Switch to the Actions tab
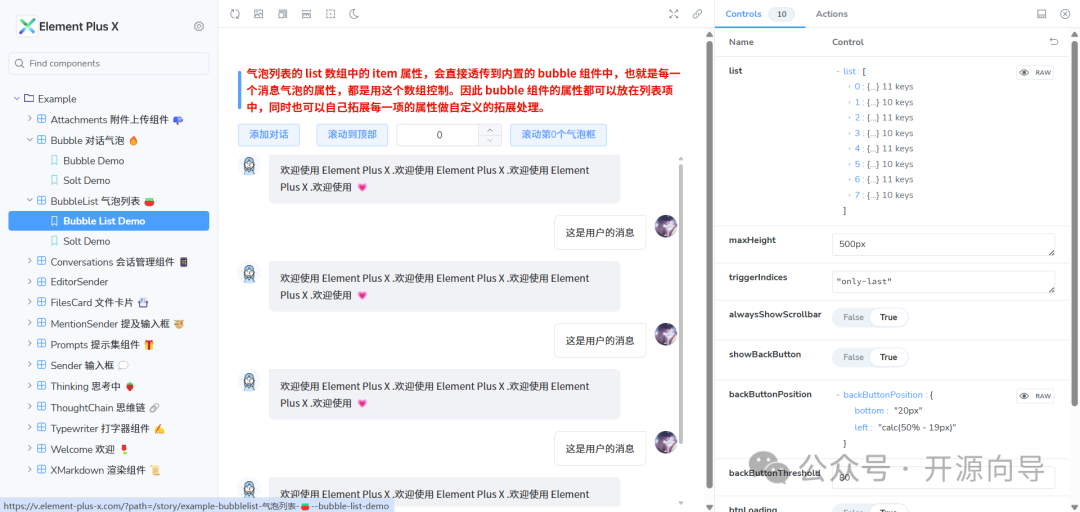 click(831, 14)
